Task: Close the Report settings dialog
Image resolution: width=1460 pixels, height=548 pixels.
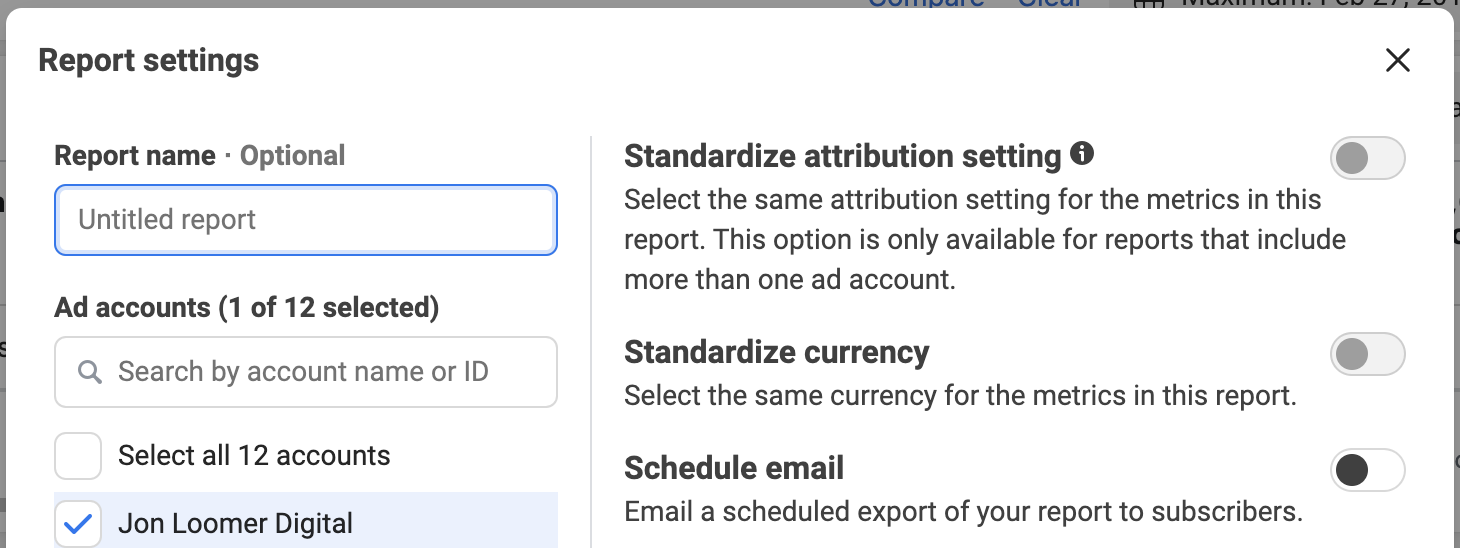Action: (x=1397, y=61)
